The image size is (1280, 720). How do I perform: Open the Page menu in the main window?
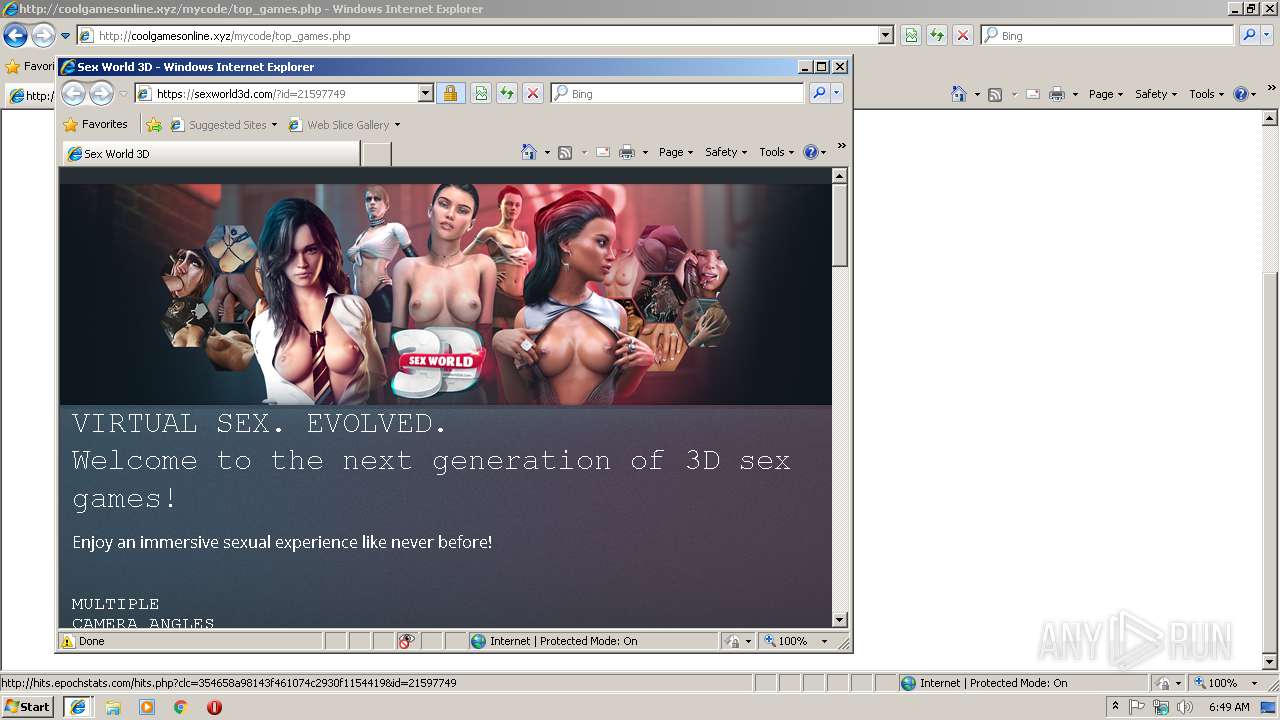click(1106, 94)
